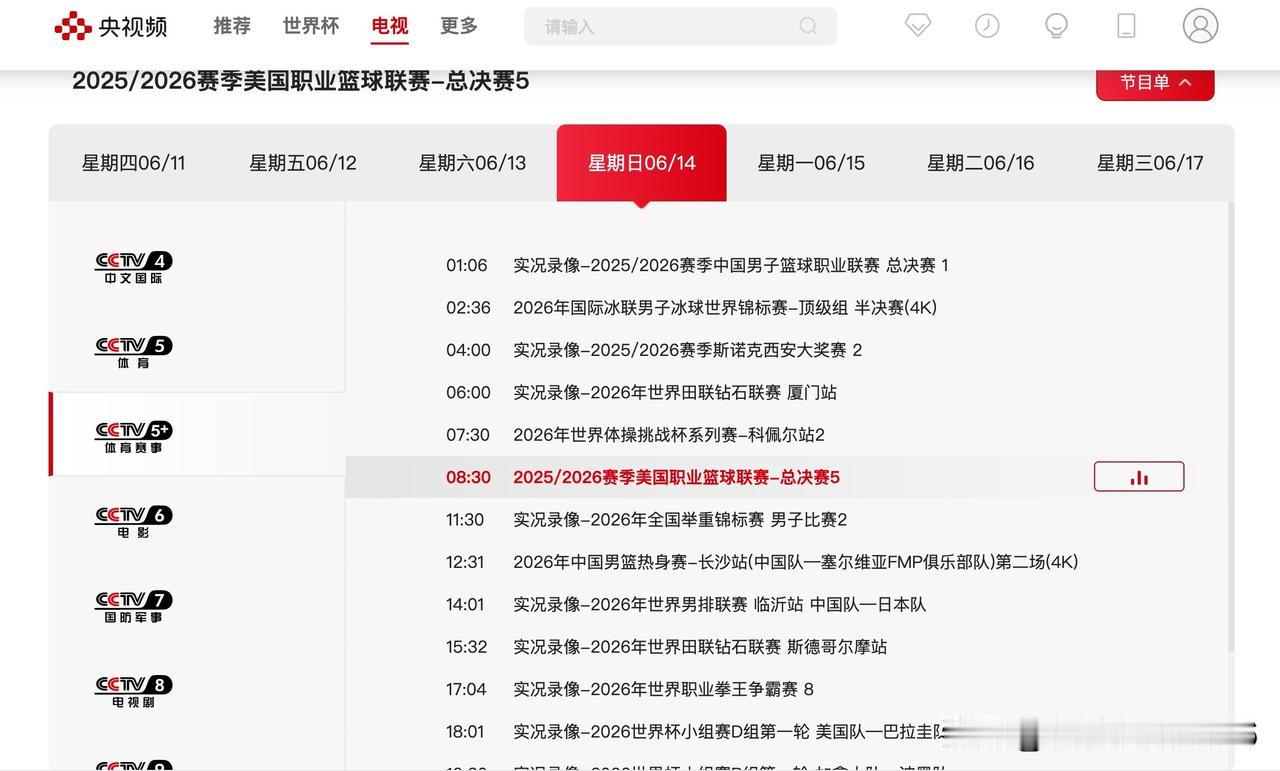
Task: Go to the 世界杯 menu
Action: tap(311, 26)
